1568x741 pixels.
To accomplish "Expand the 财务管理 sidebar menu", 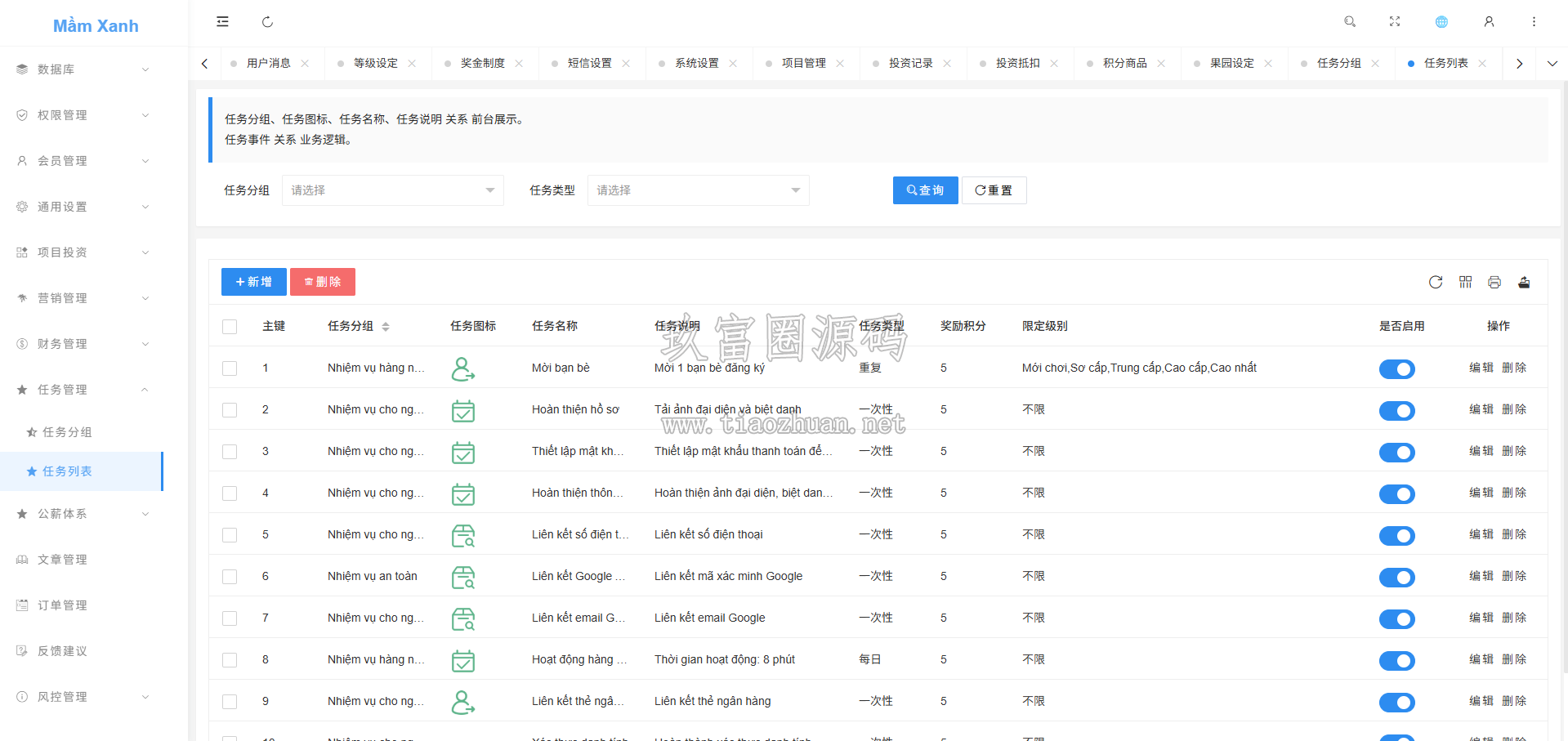I will [82, 344].
